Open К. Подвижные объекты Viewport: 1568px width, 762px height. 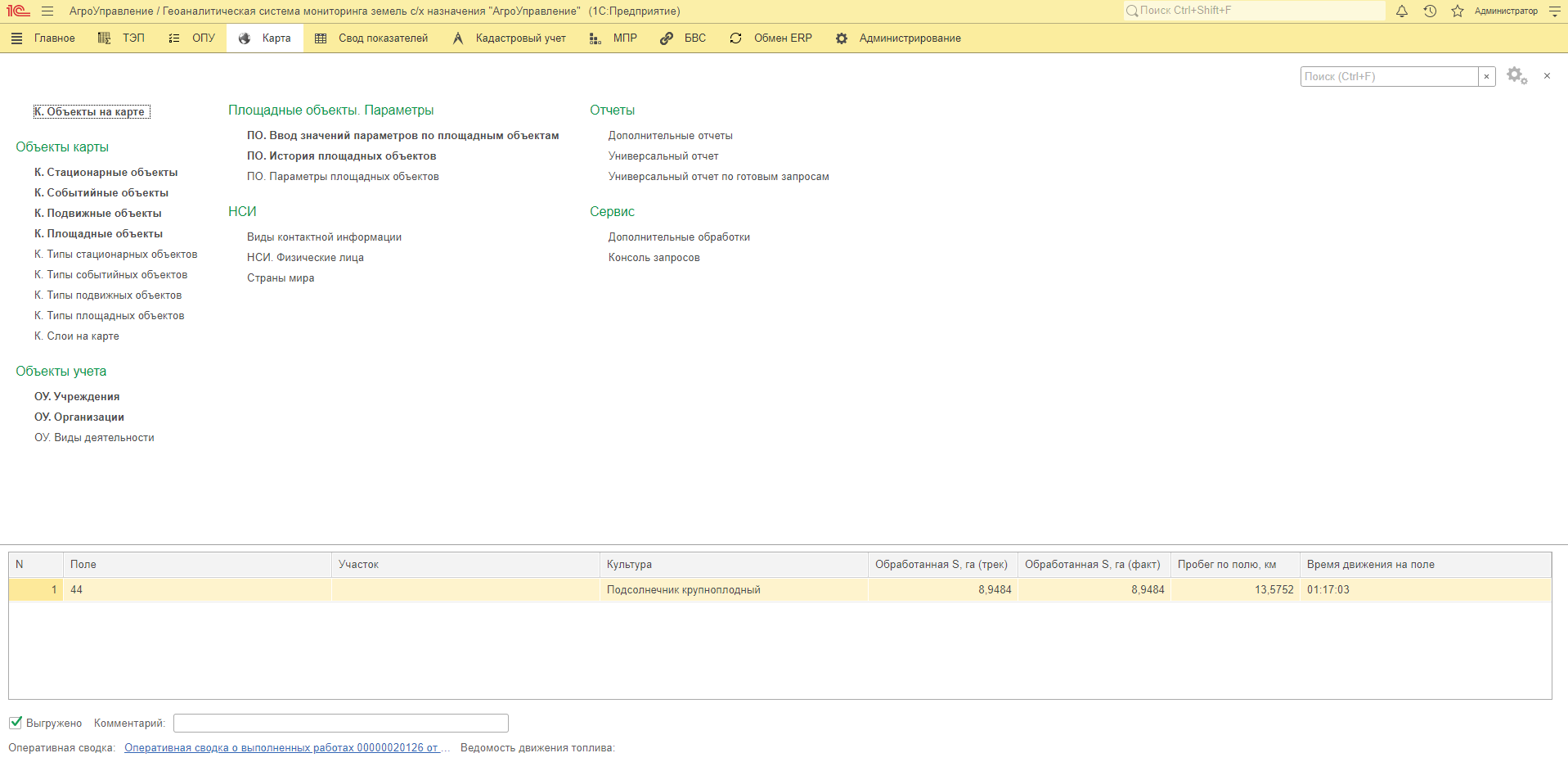coord(98,214)
